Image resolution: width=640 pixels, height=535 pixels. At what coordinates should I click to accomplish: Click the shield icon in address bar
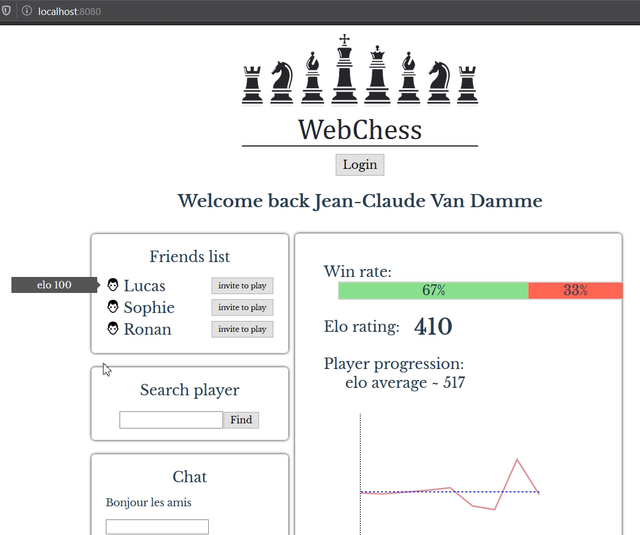(x=5, y=11)
